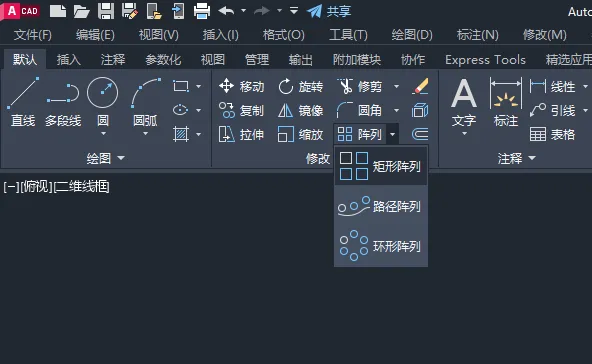Expand the hatch tool dropdown arrow
The width and height of the screenshot is (592, 364).
click(x=199, y=134)
